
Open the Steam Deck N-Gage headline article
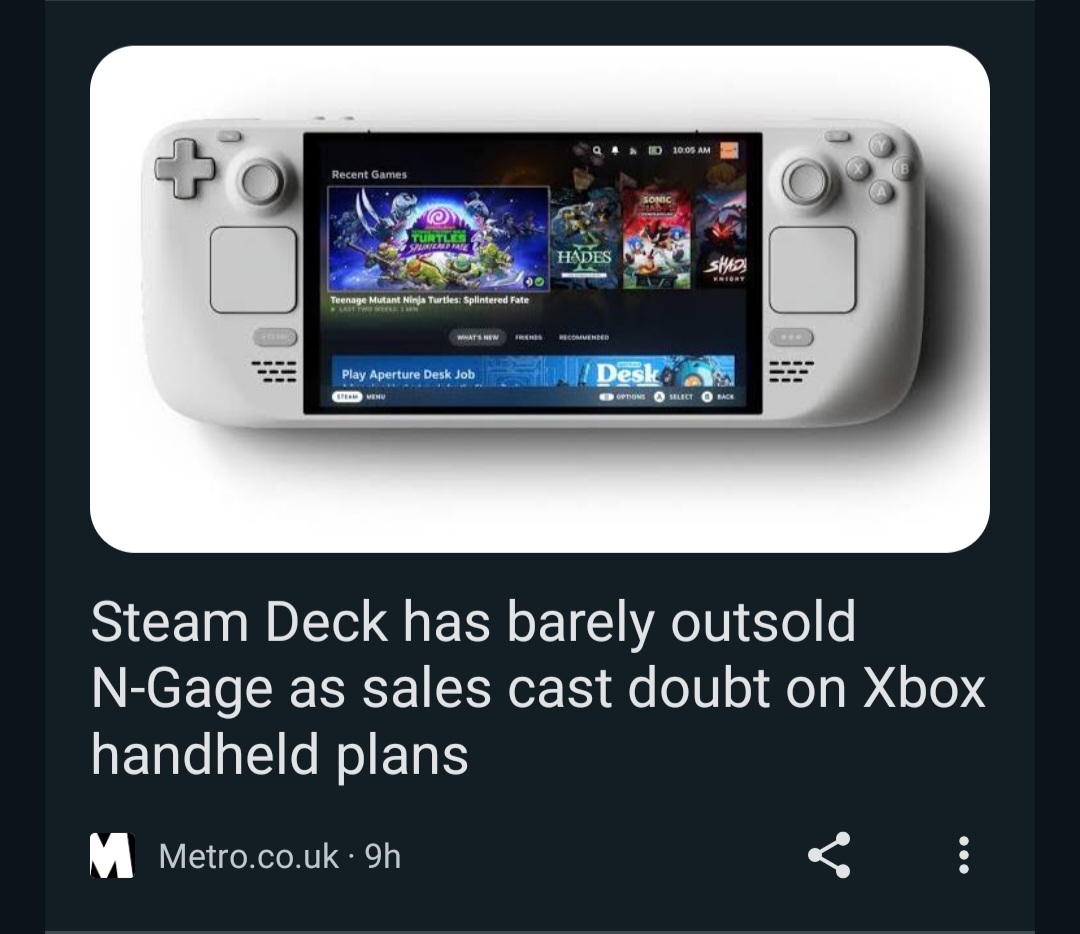538,688
